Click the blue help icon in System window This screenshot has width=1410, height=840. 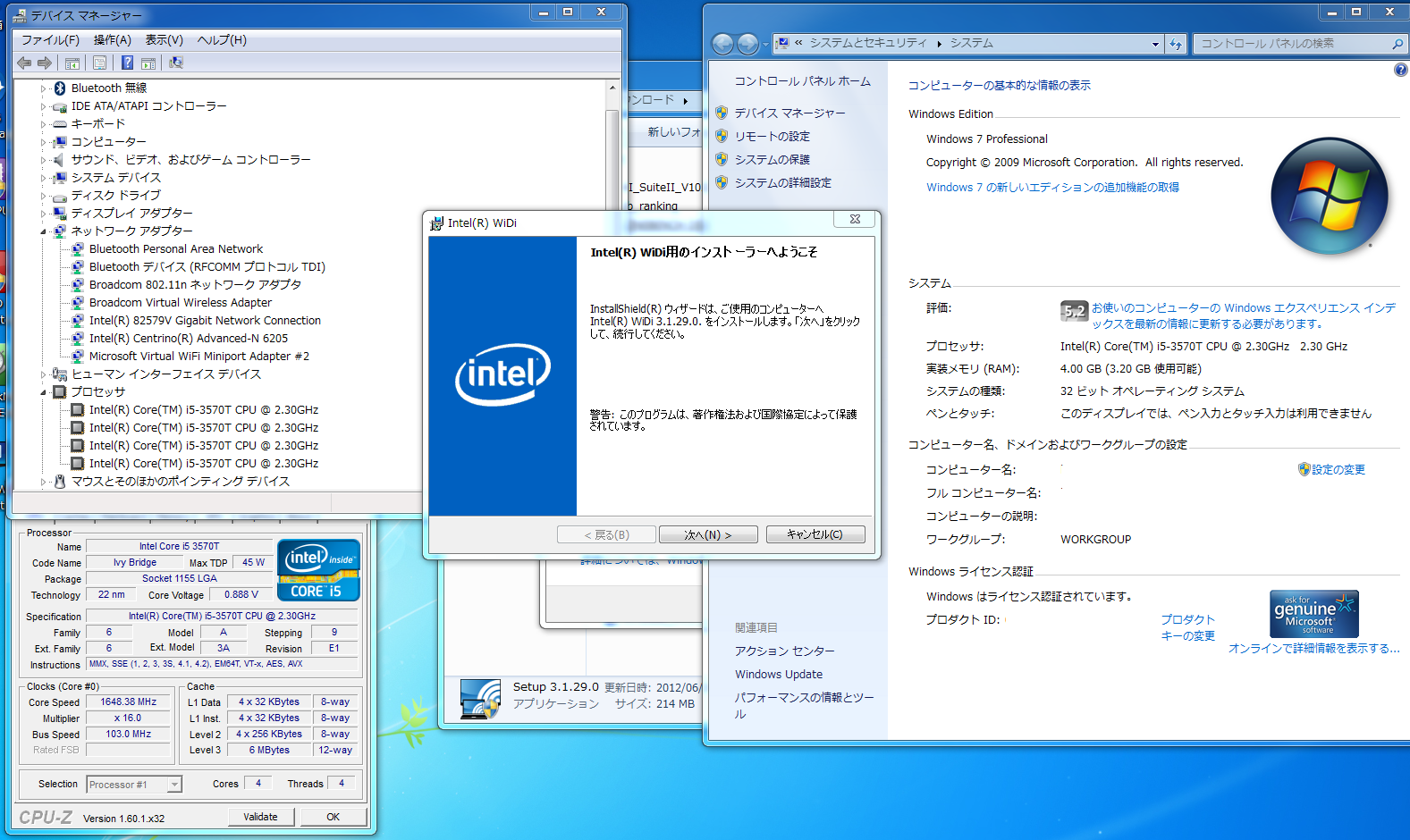tap(1400, 70)
